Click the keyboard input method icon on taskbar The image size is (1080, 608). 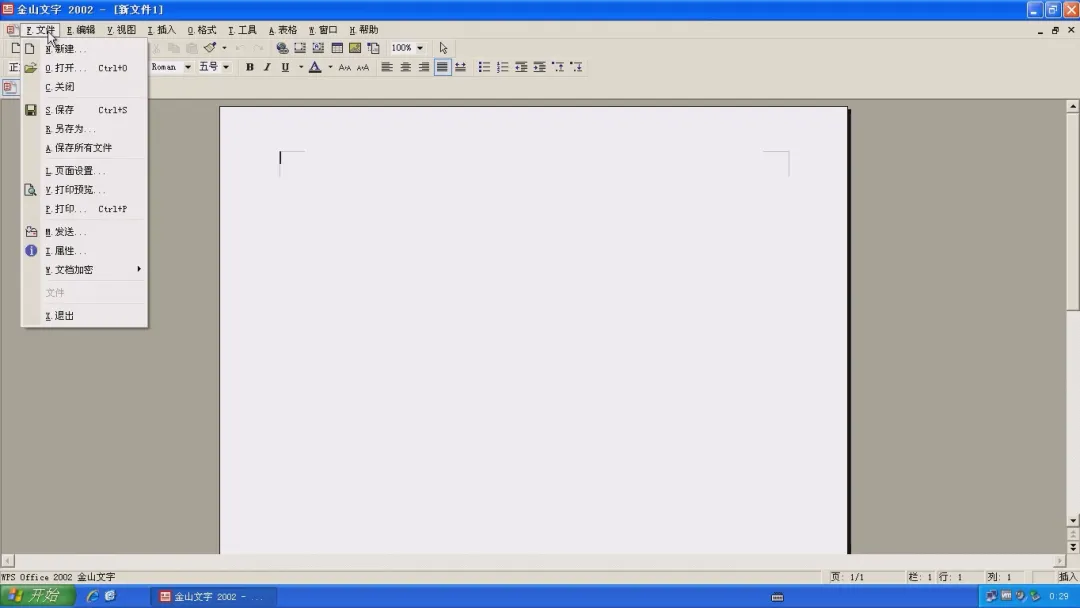[777, 597]
